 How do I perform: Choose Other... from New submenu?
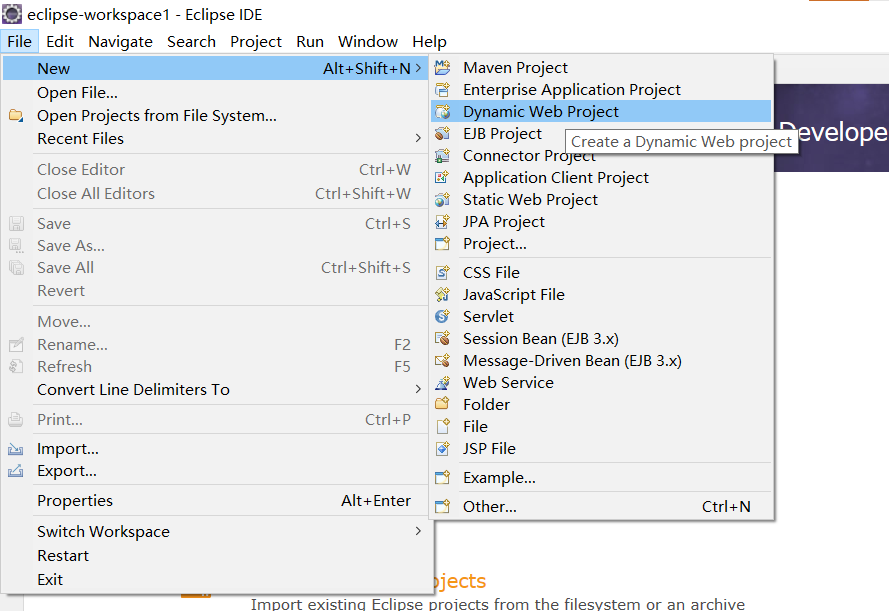point(601,506)
